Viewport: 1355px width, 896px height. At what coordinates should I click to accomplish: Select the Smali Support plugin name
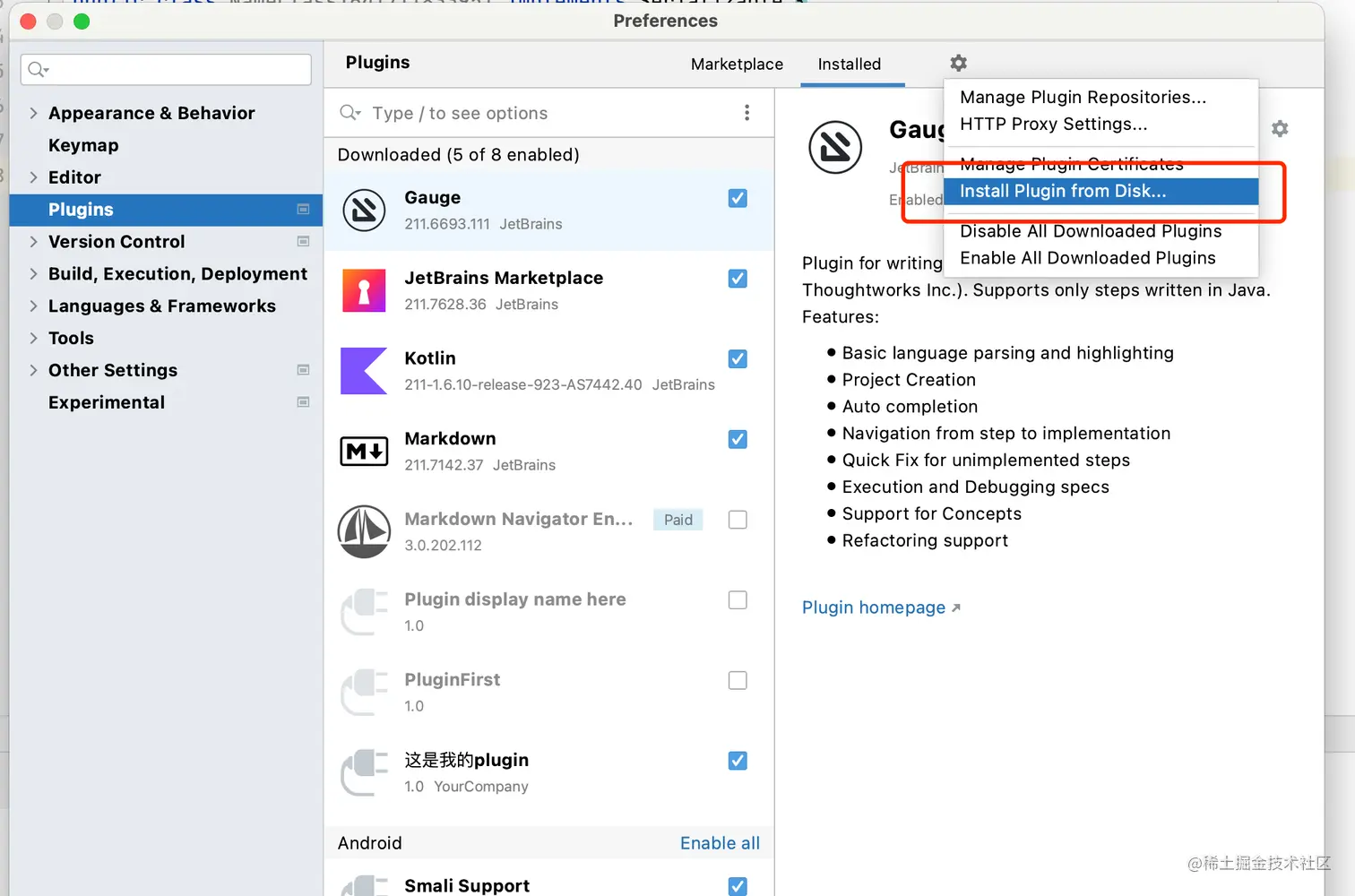(467, 885)
